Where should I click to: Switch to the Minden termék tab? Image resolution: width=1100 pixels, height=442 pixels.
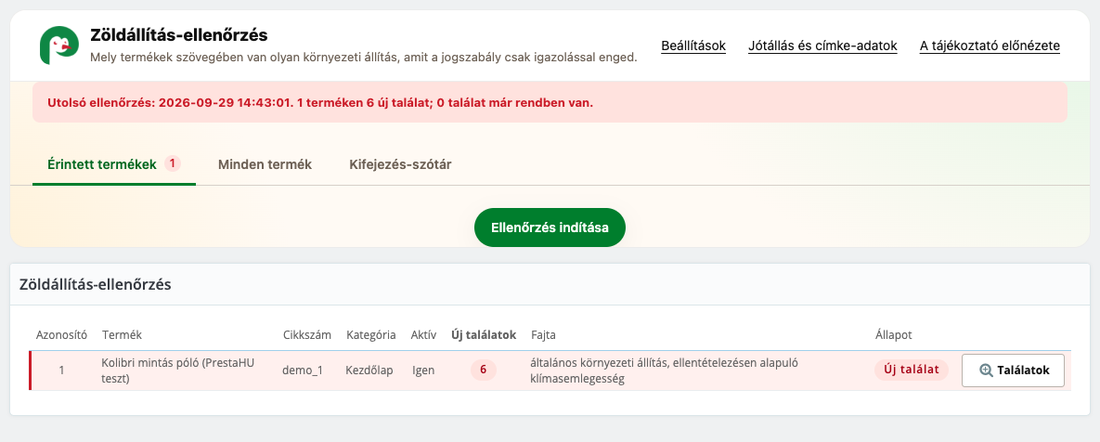point(265,164)
